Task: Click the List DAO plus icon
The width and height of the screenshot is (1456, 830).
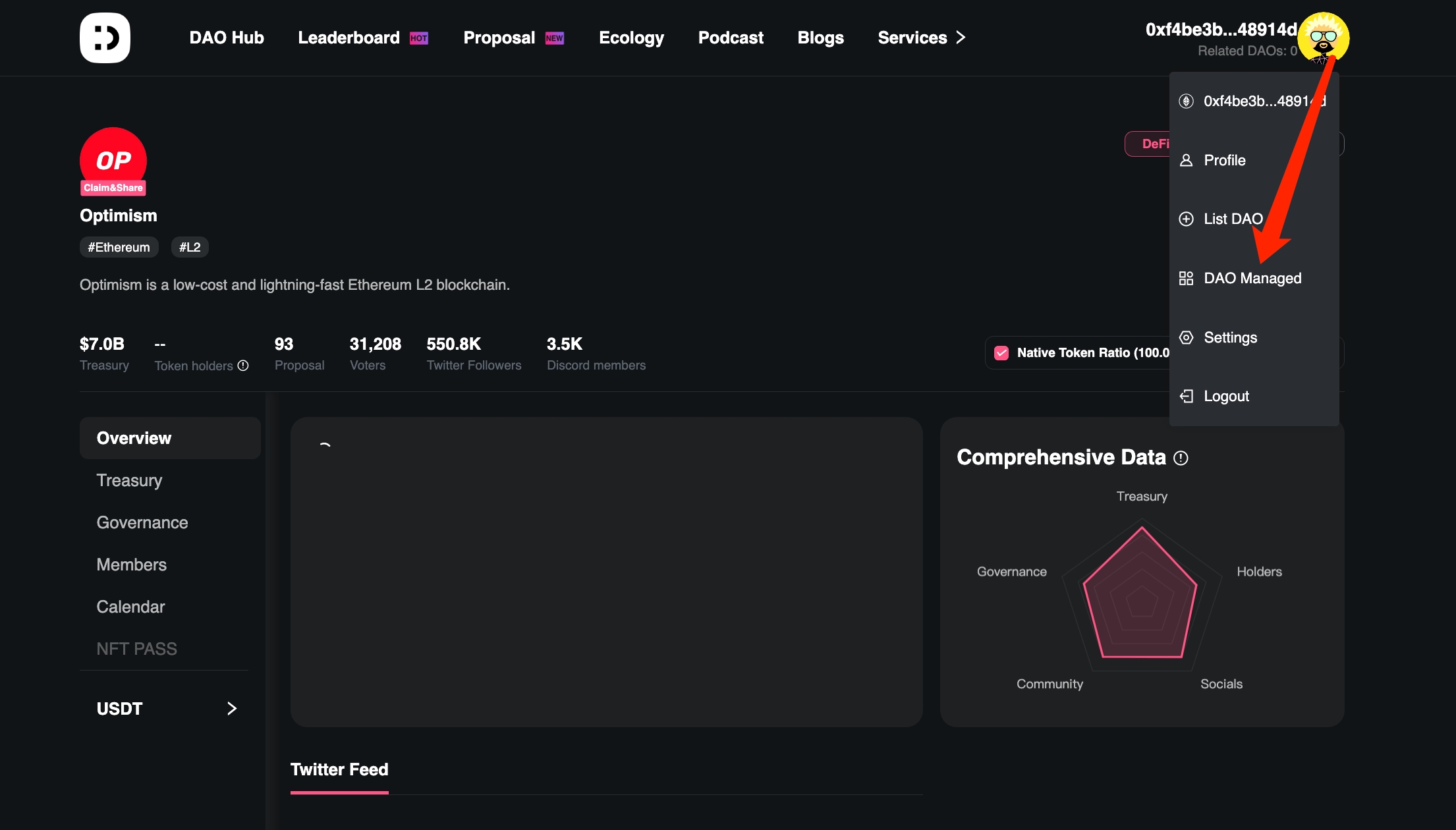Action: [x=1186, y=219]
